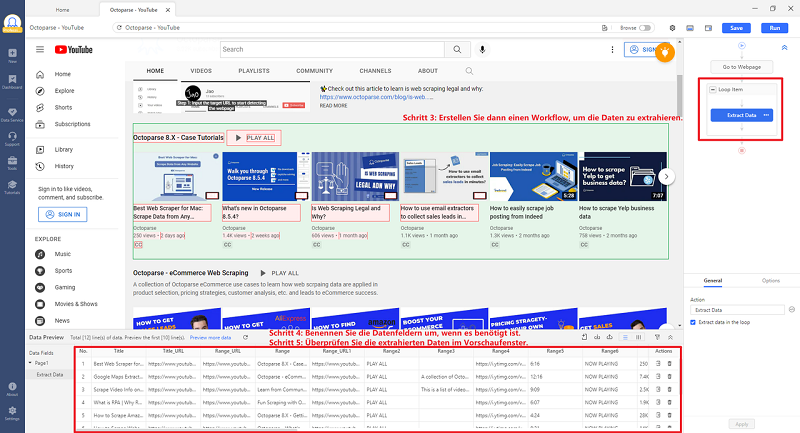The image size is (800, 433).
Task: Click the data filter funnel icon
Action: (x=657, y=337)
